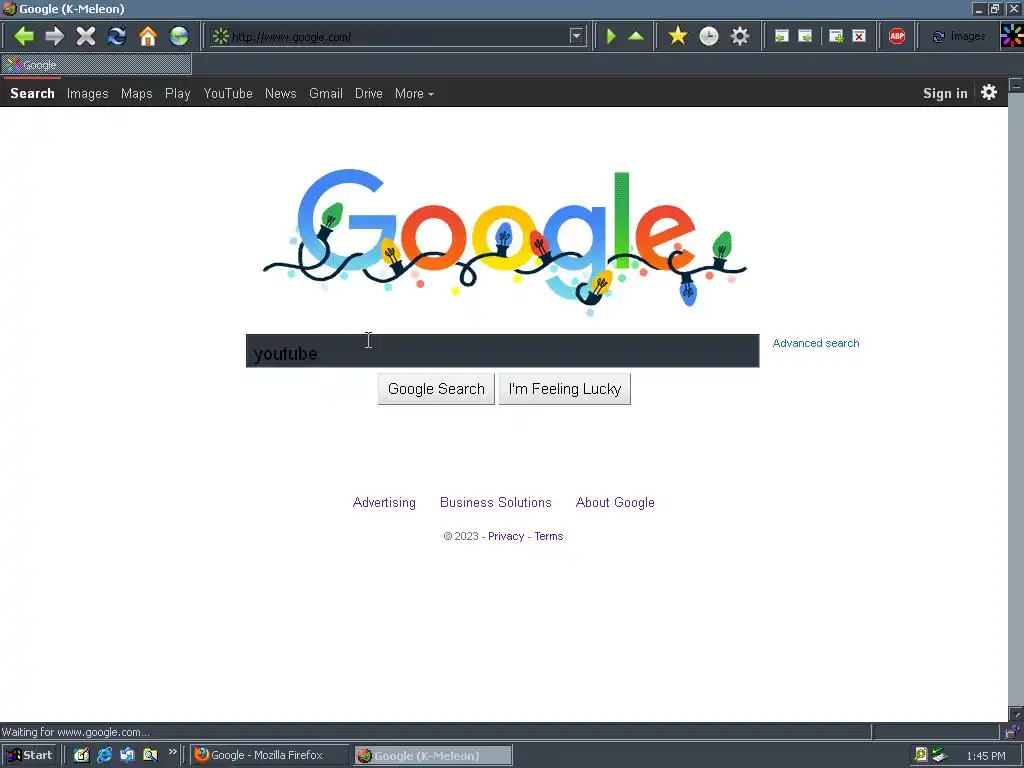Click the Google holiday lights doodle
The width and height of the screenshot is (1024, 768).
(x=504, y=242)
